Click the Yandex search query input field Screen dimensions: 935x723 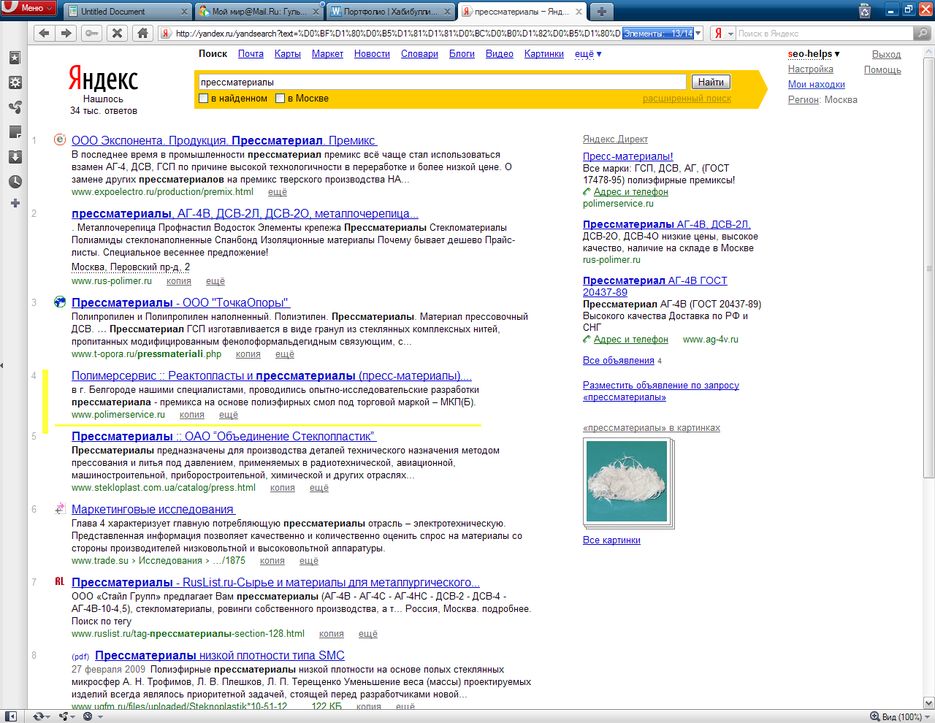click(442, 82)
